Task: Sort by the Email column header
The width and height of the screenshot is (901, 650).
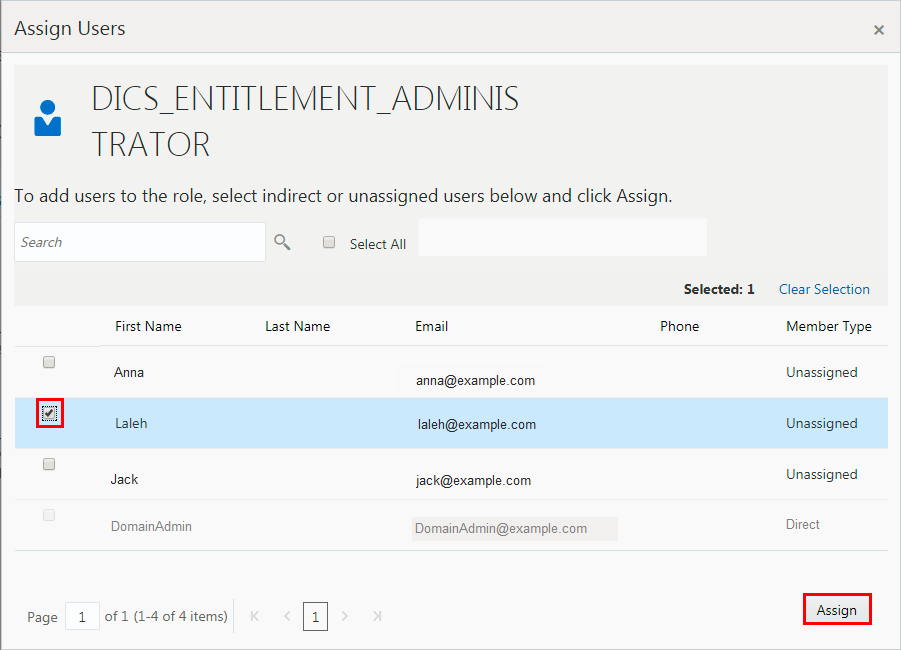Action: tap(431, 326)
